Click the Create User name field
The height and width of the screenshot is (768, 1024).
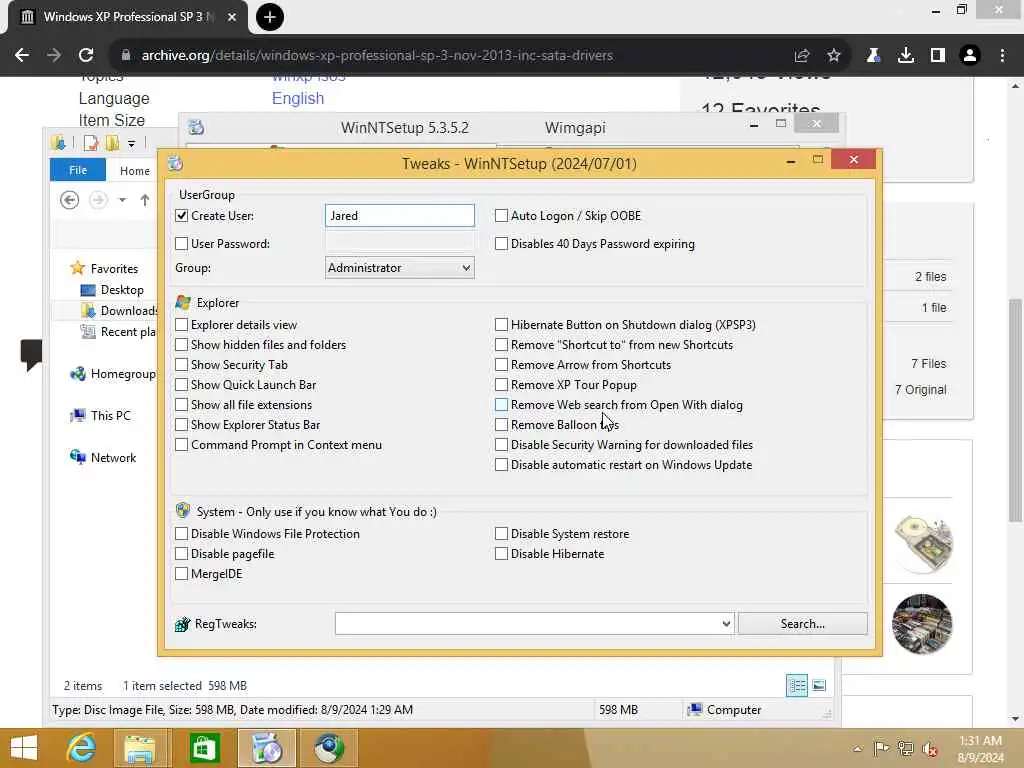(x=400, y=216)
